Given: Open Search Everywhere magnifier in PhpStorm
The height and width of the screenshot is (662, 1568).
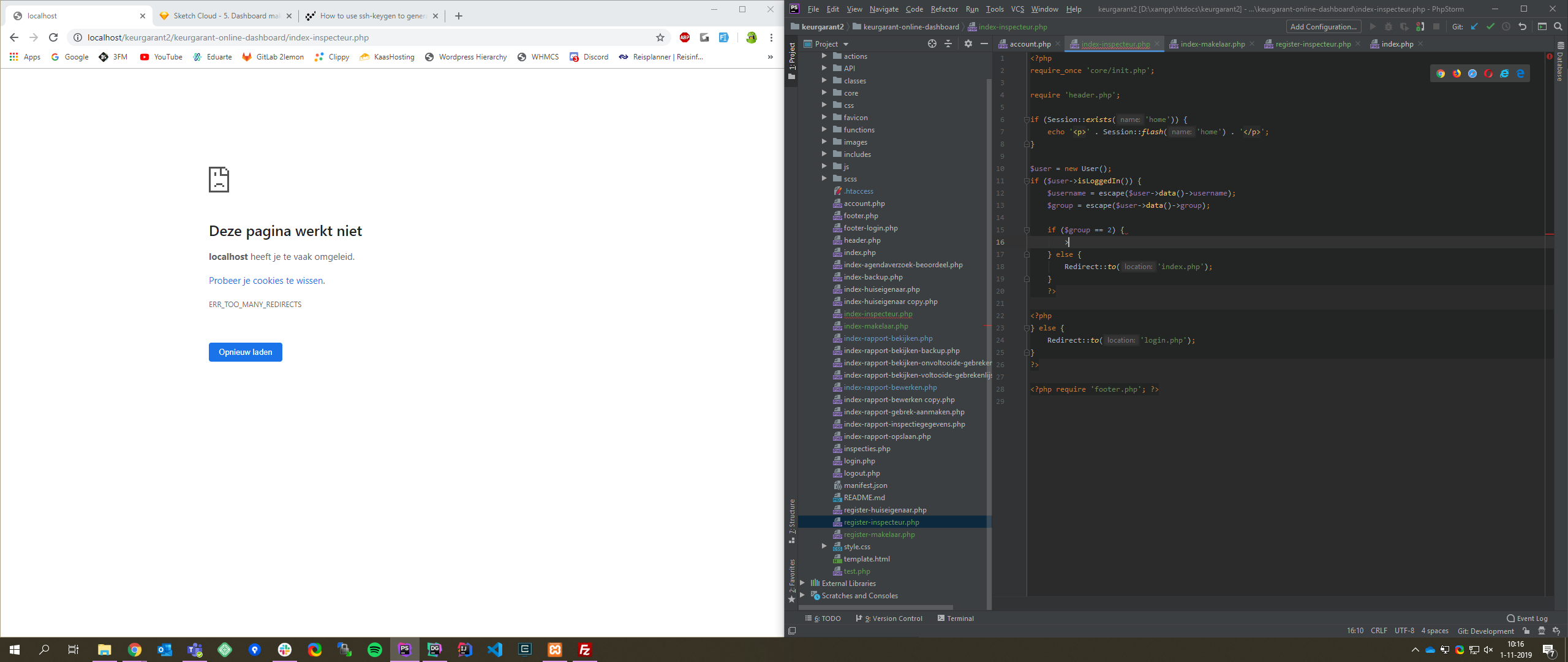Looking at the screenshot, I should tap(1558, 26).
